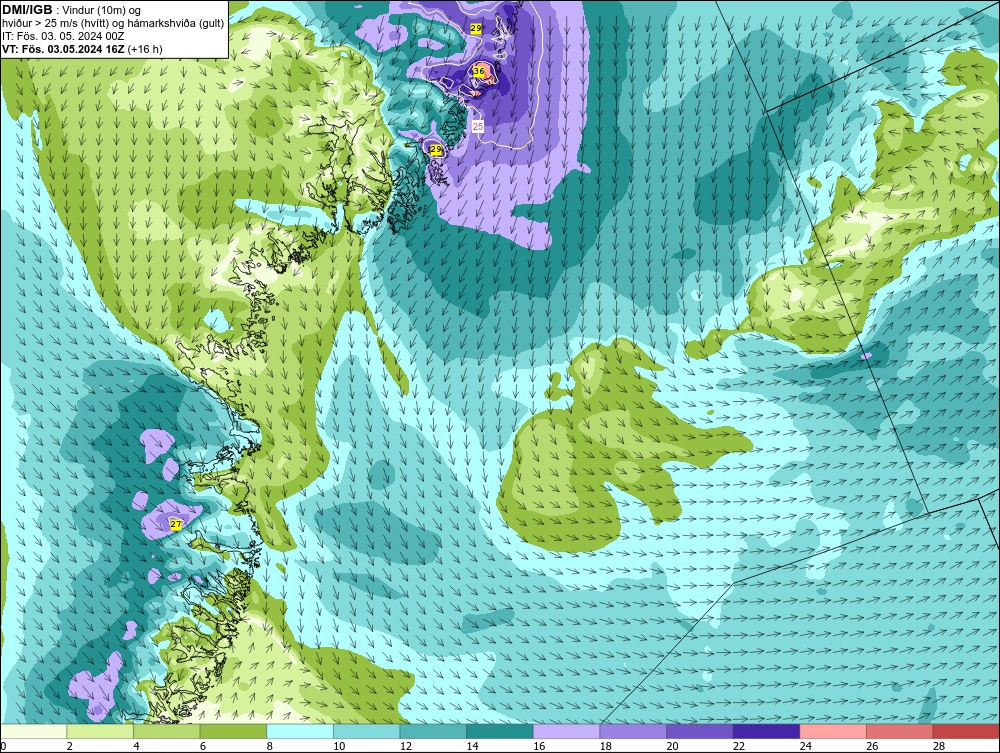
Task: Click the yellow 36 max gust label
Action: tap(479, 71)
